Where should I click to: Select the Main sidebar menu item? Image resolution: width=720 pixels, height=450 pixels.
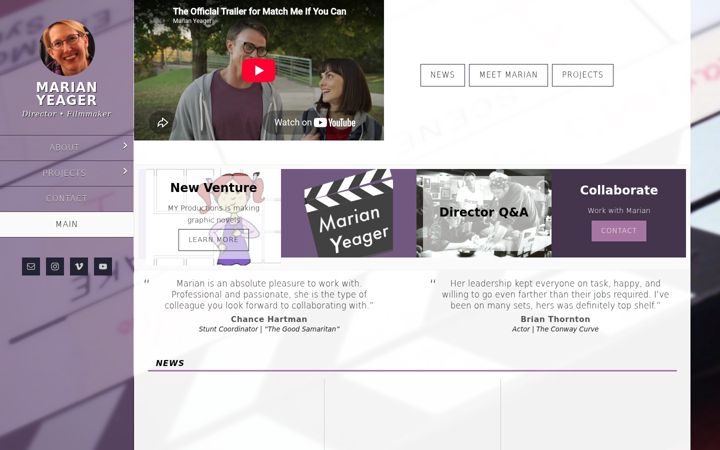[67, 224]
